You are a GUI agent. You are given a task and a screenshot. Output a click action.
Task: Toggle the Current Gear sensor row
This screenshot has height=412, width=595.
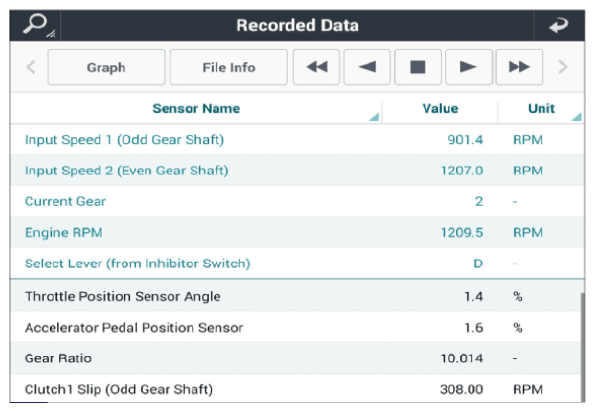click(297, 201)
